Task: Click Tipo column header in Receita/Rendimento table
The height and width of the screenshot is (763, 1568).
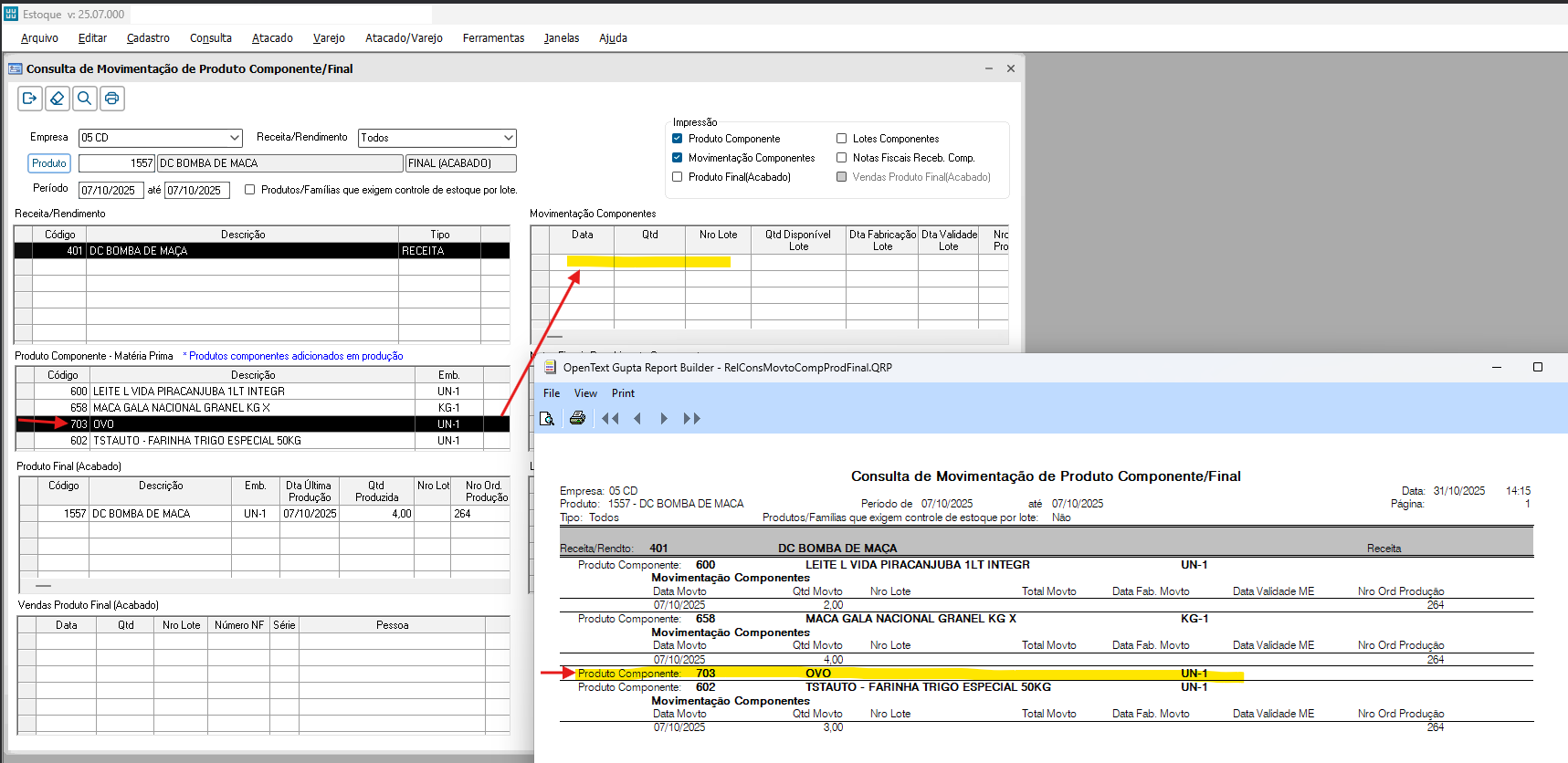Action: pos(440,235)
